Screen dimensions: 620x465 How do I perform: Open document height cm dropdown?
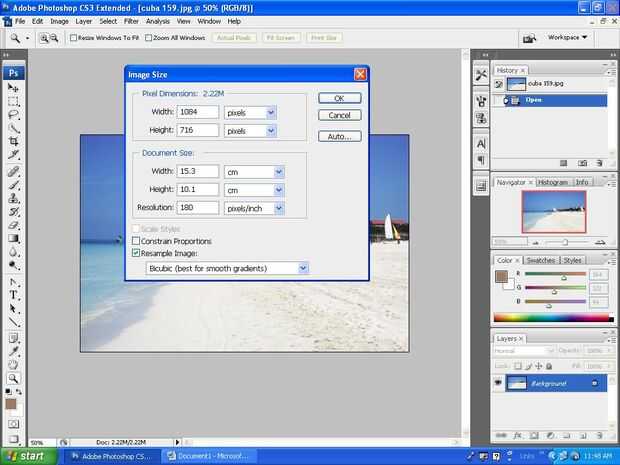[279, 190]
